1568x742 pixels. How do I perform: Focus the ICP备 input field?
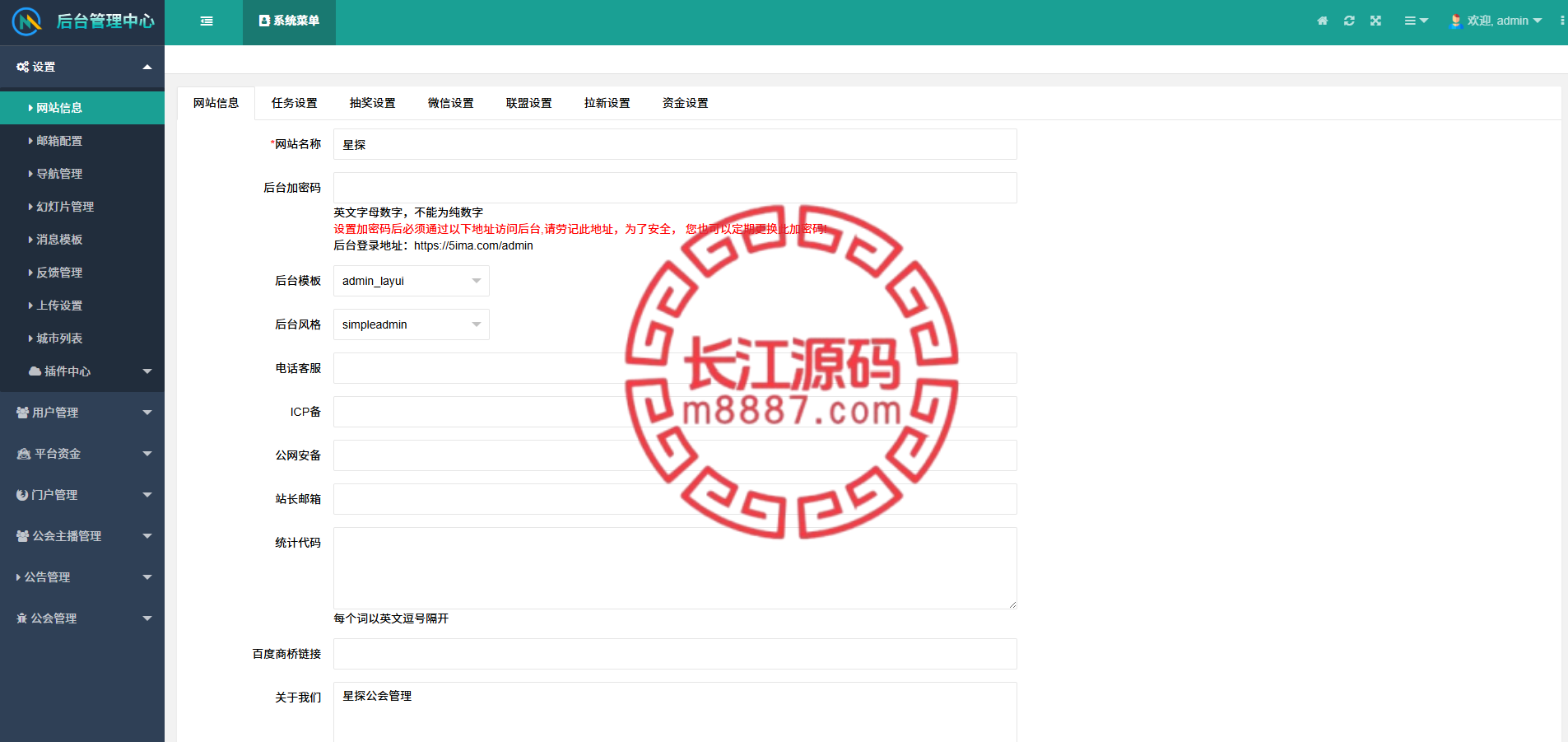[x=675, y=412]
